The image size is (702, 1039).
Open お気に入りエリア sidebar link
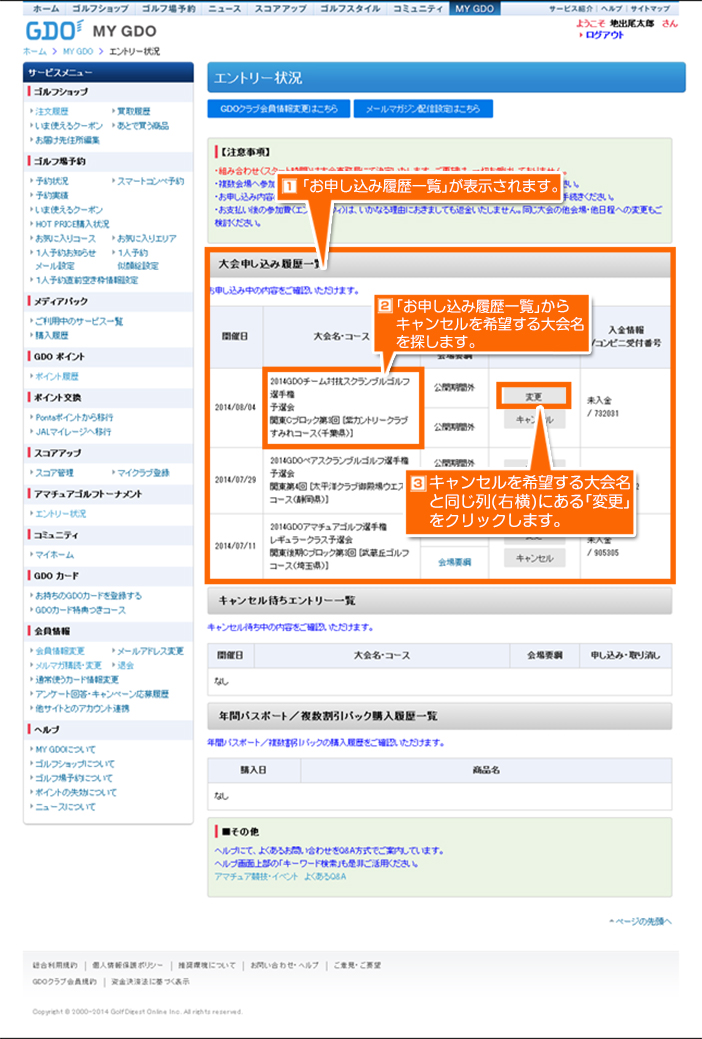tap(146, 238)
